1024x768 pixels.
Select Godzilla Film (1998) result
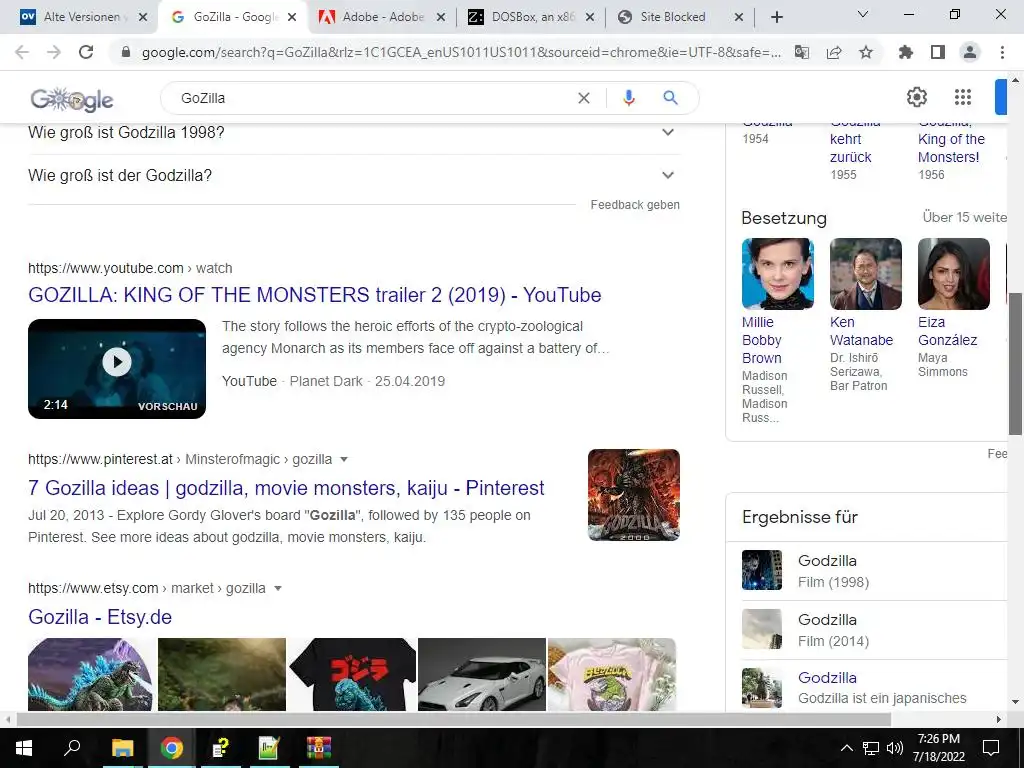pos(874,571)
